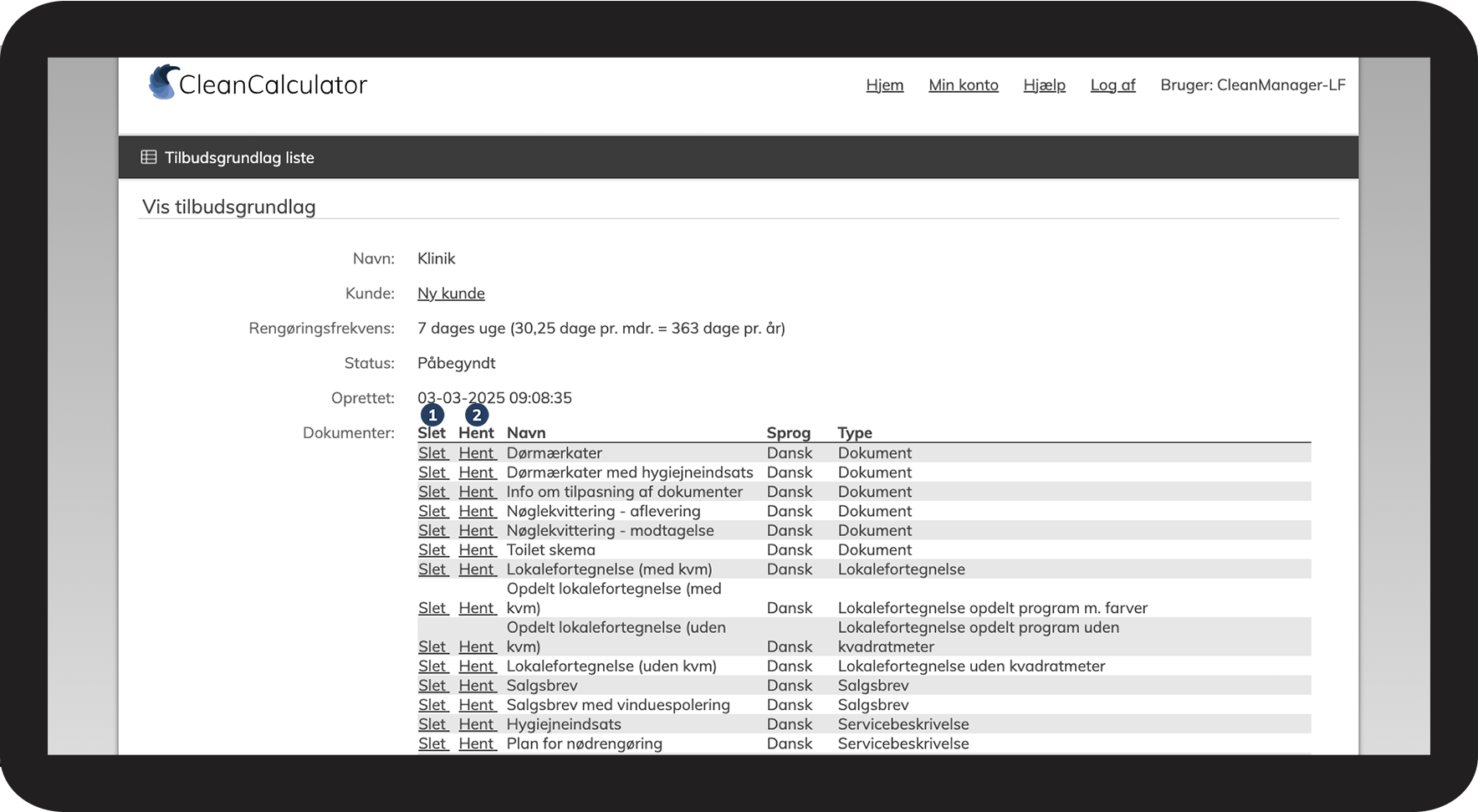Download the Toilet skema document

[477, 549]
